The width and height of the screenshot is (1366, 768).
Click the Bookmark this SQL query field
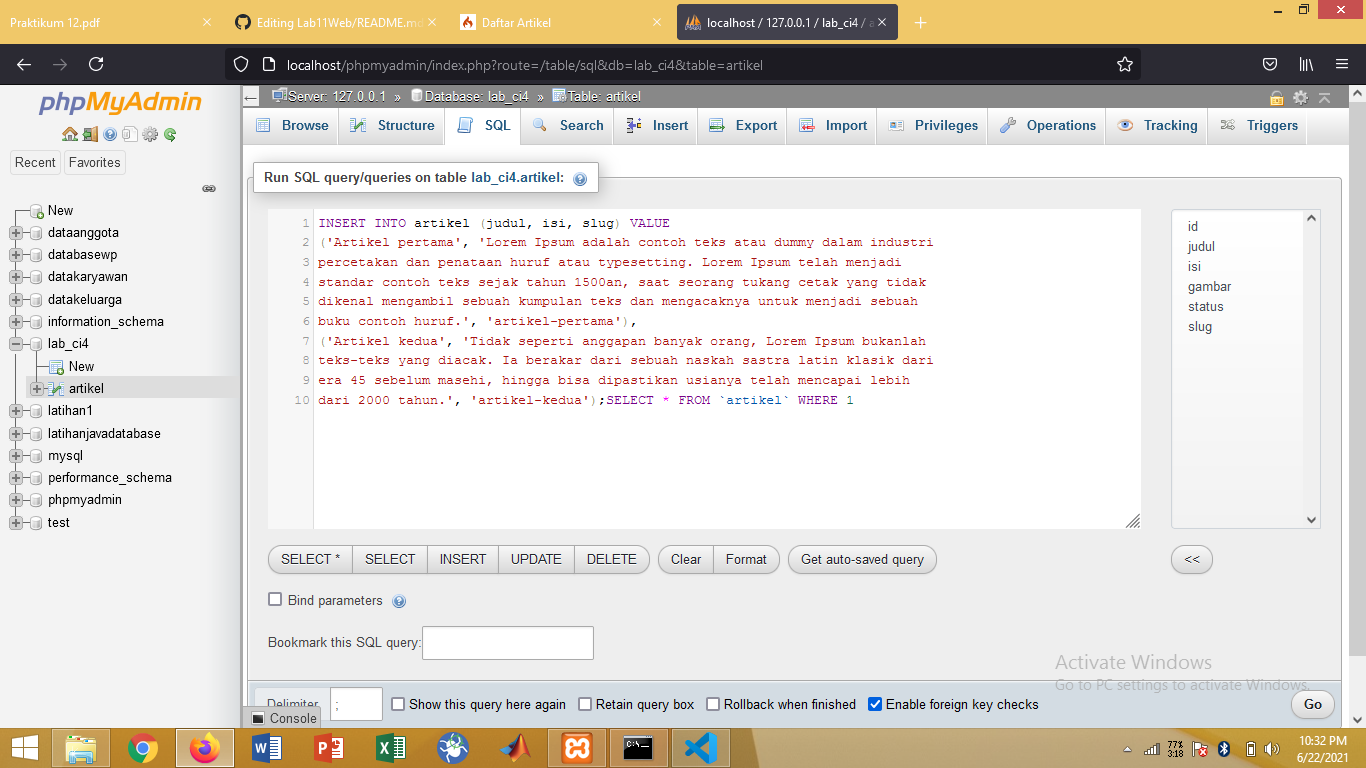pos(507,642)
